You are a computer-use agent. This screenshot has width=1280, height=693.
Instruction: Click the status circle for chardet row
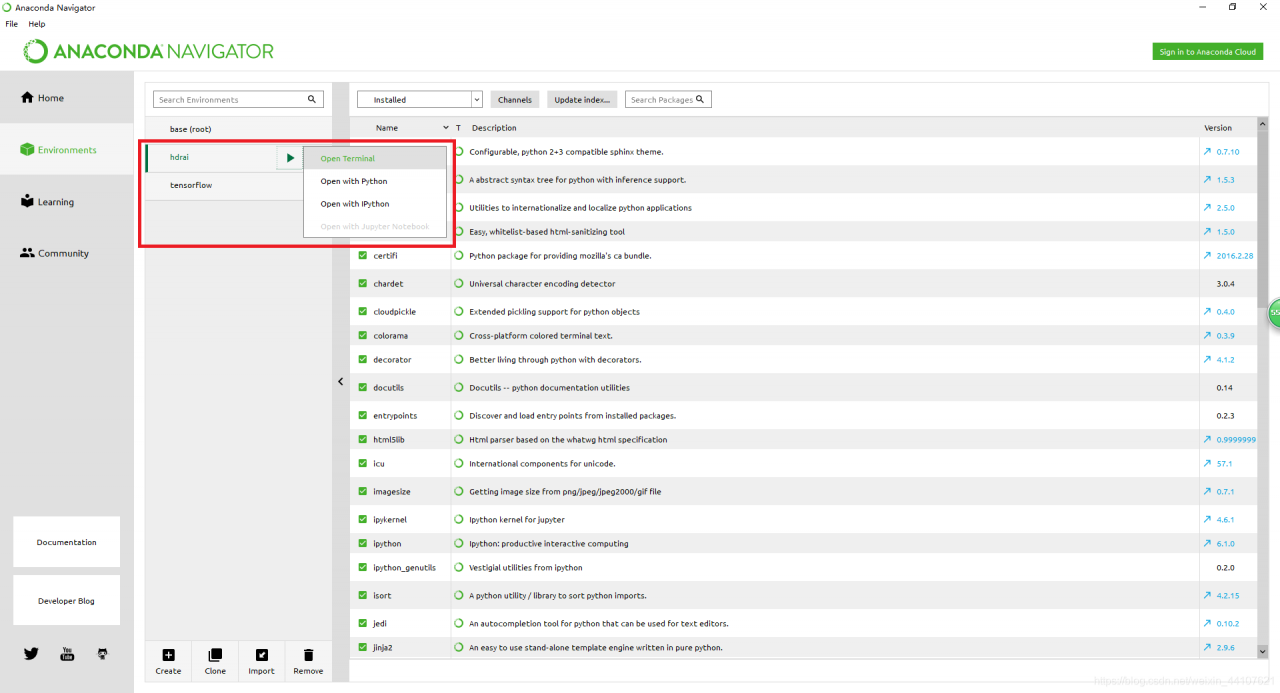[459, 284]
